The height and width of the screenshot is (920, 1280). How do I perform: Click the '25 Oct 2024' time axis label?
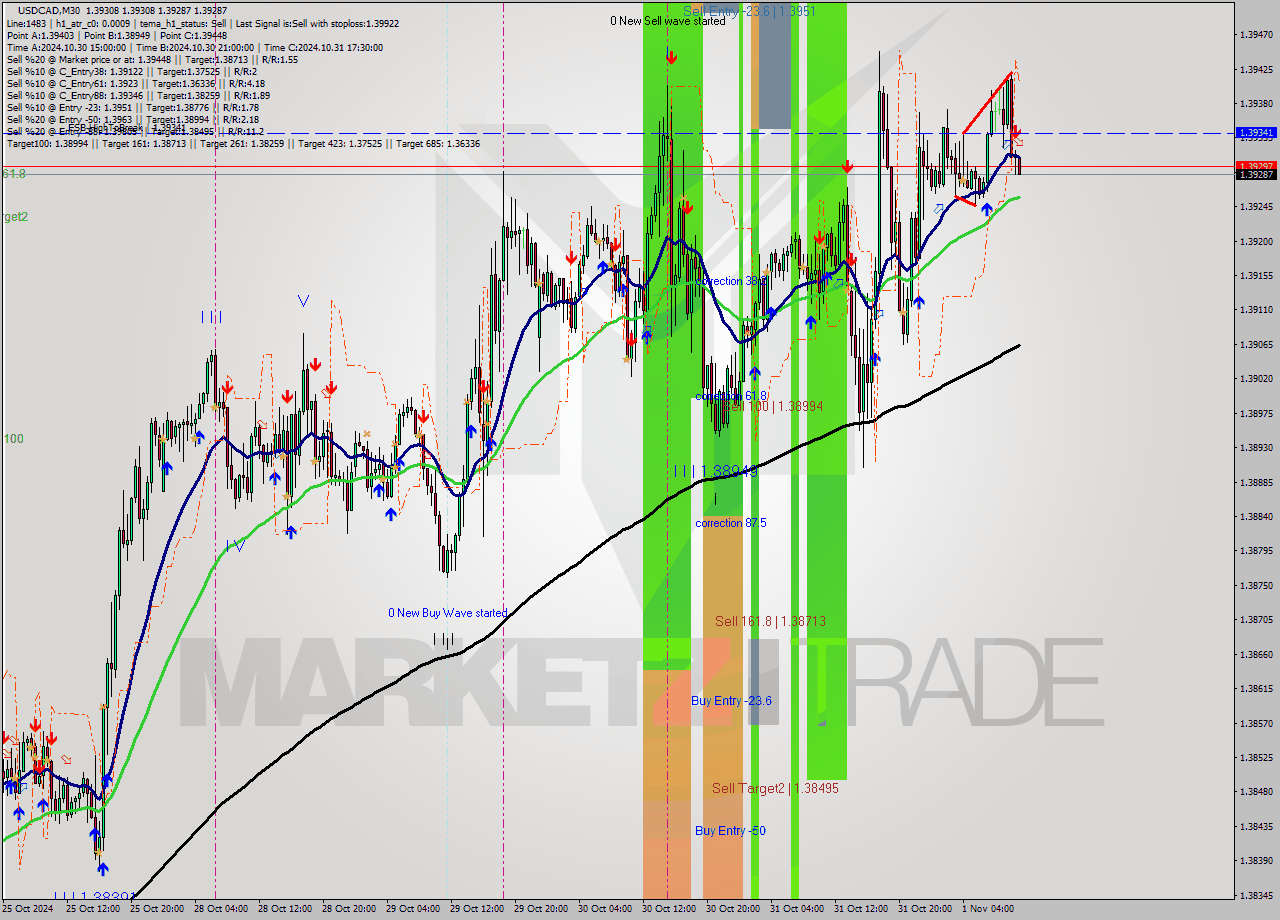pyautogui.click(x=26, y=909)
